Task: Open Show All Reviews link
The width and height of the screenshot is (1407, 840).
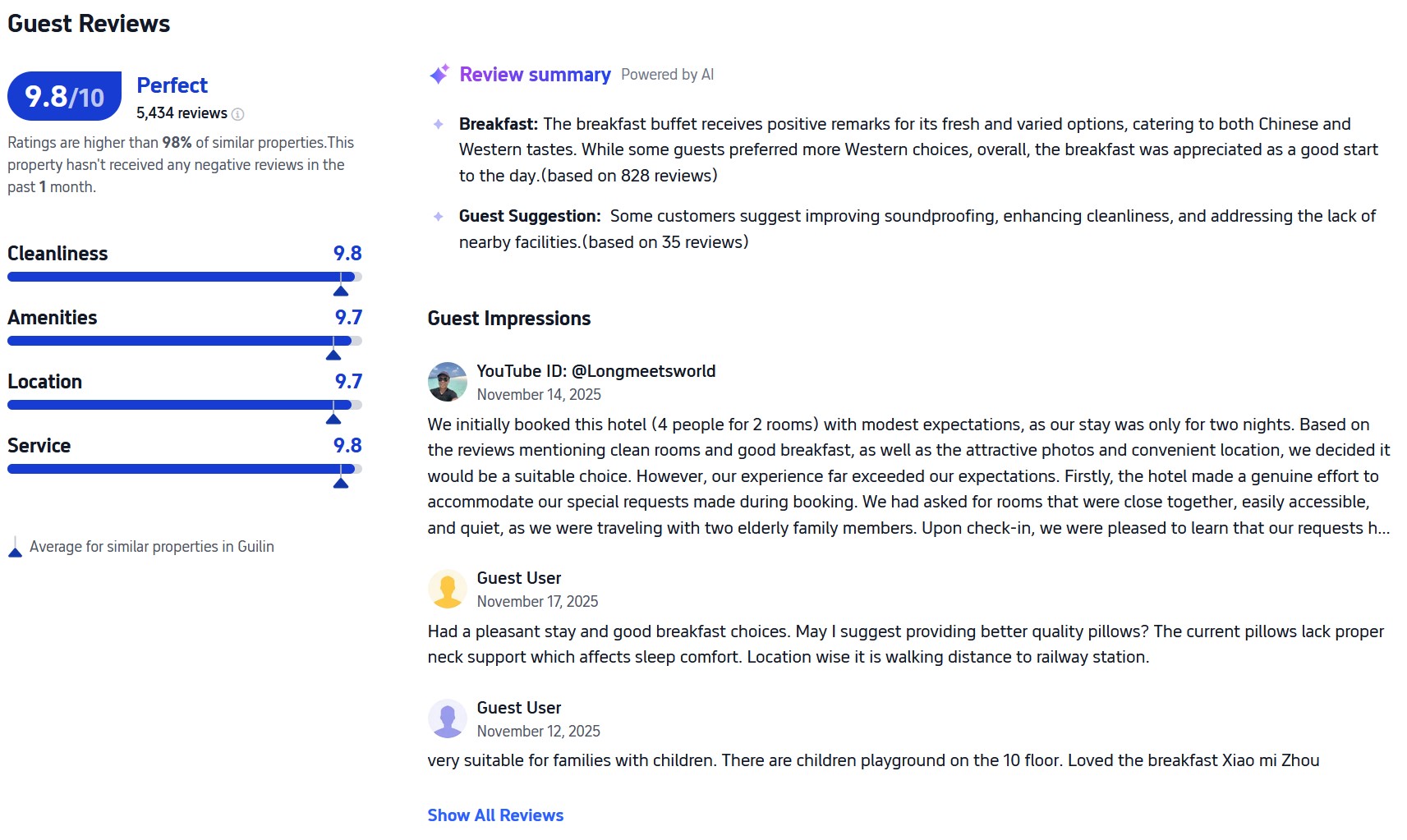Action: tap(495, 815)
